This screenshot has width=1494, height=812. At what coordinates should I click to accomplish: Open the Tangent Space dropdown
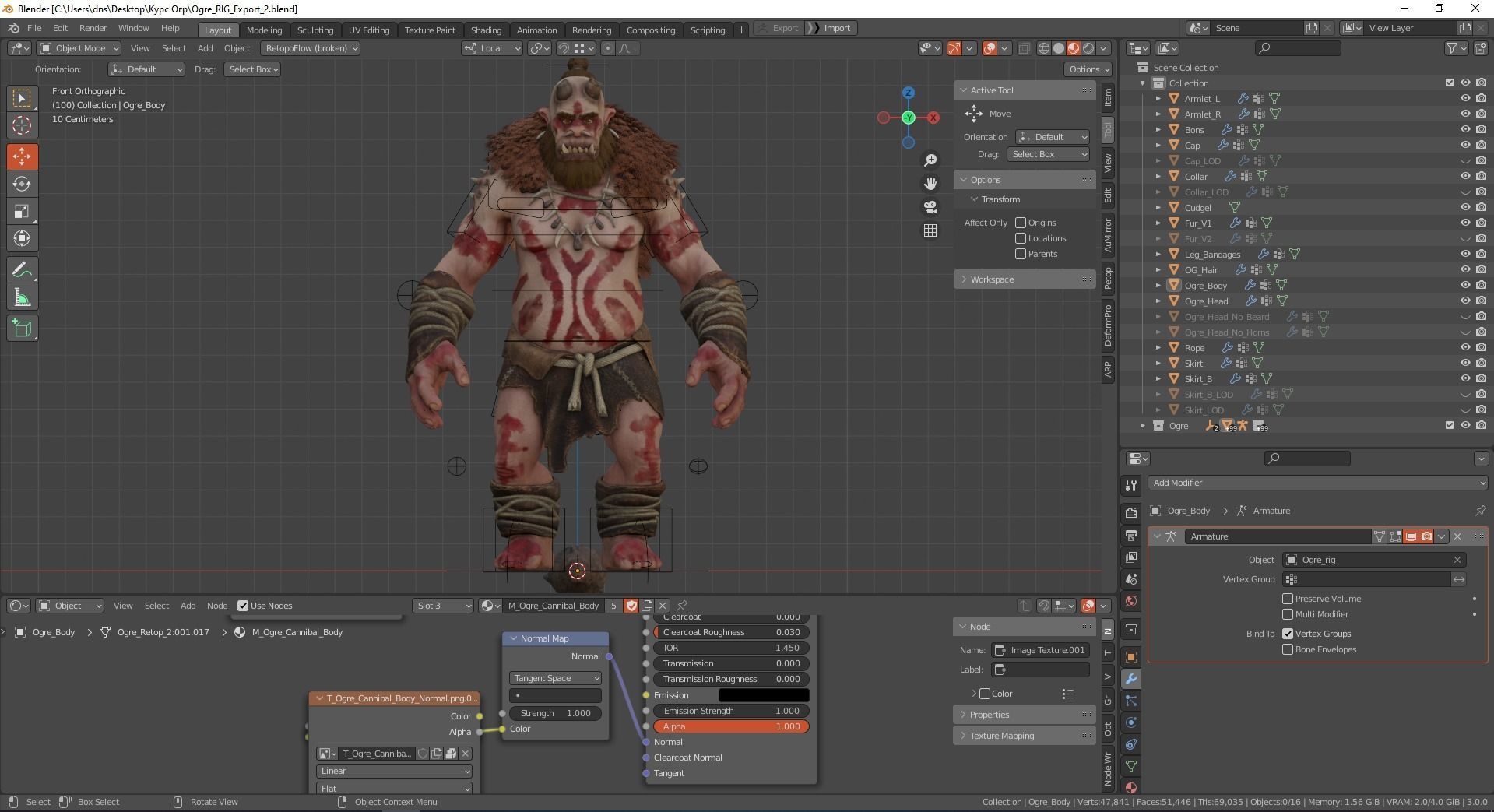555,678
